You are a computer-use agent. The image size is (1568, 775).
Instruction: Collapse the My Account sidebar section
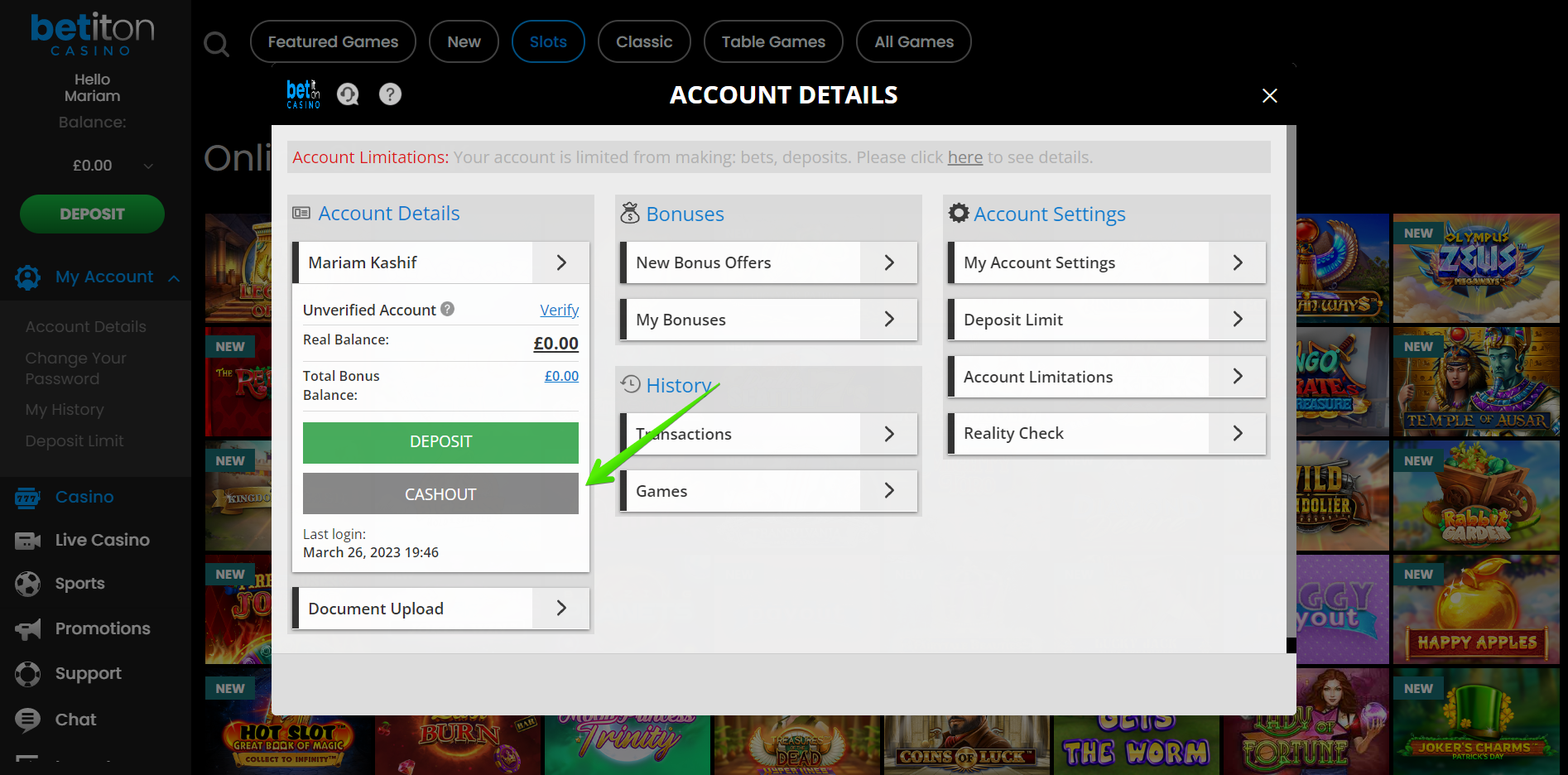click(x=174, y=278)
